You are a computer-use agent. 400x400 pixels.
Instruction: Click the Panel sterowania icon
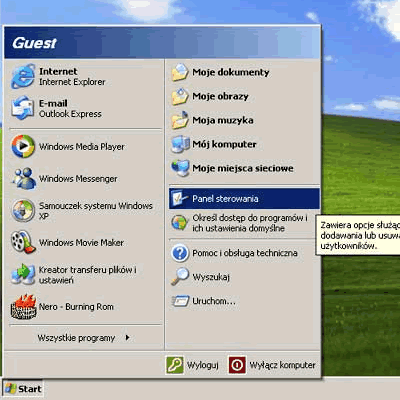(180, 199)
